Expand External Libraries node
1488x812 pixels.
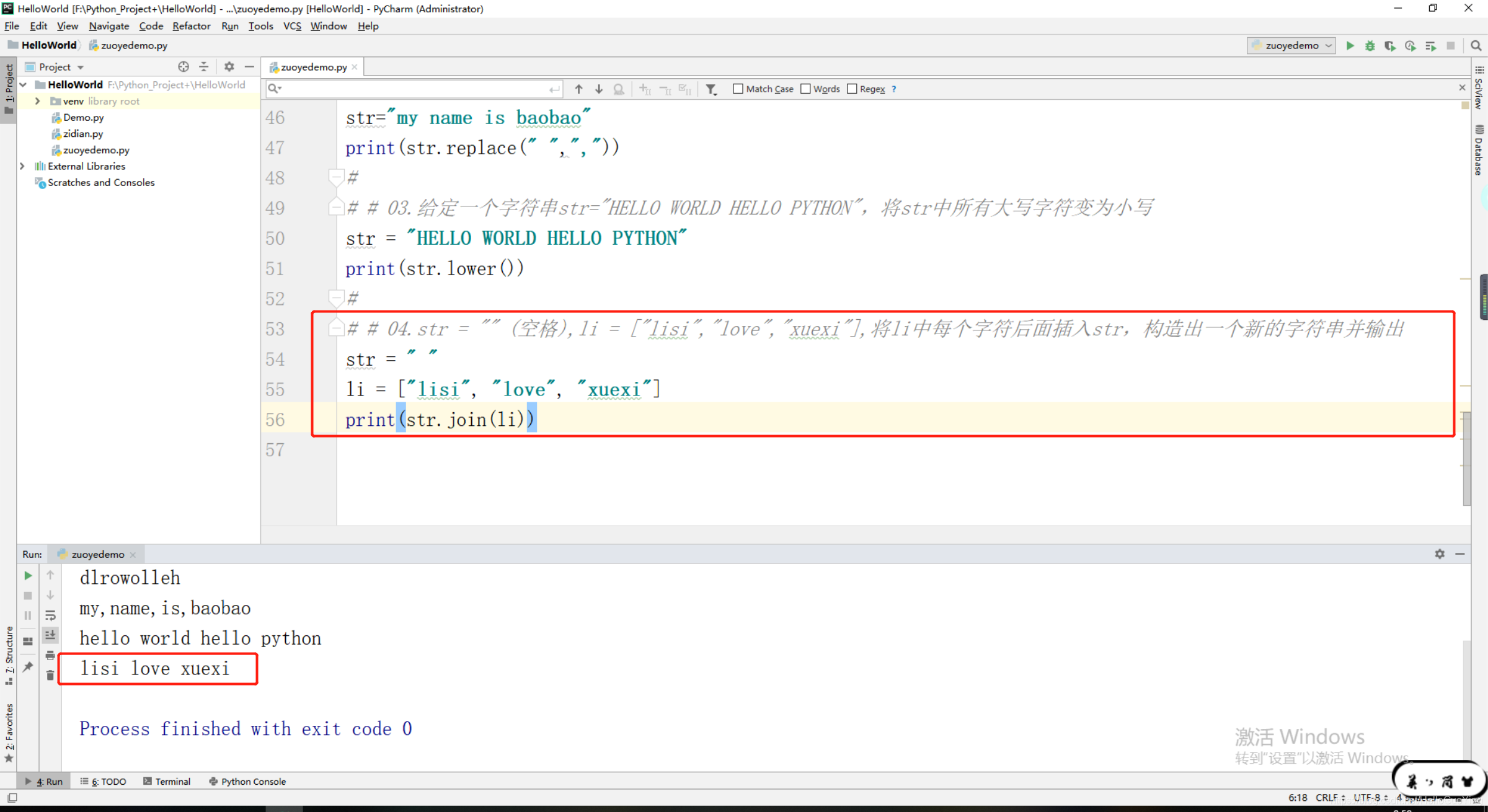coord(22,166)
